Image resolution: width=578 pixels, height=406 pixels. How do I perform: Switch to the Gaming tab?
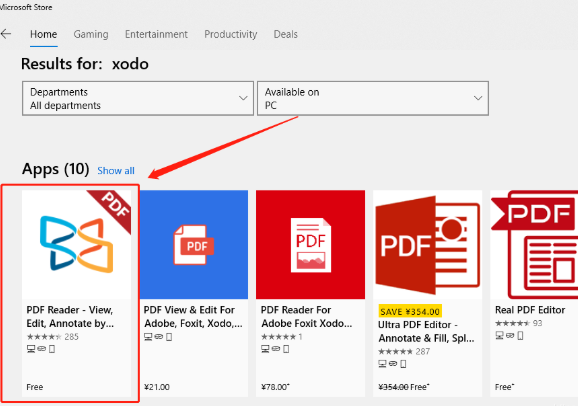[x=91, y=34]
